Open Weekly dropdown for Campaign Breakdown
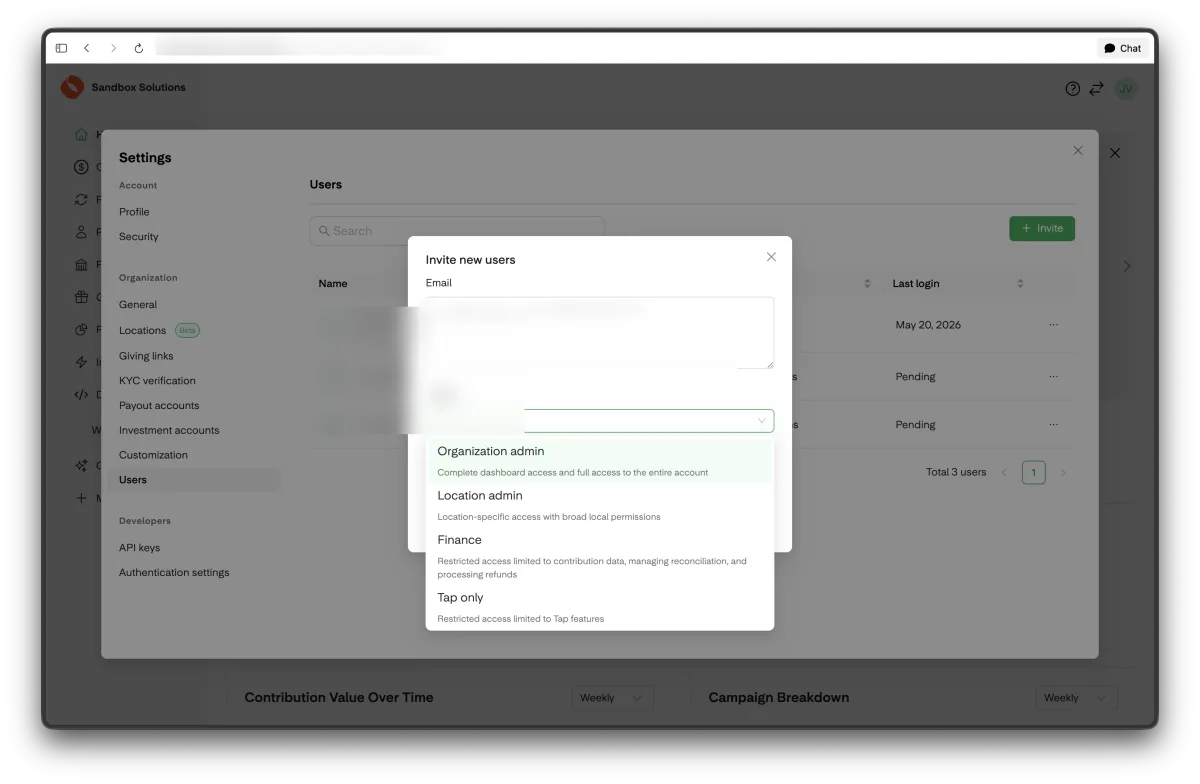Viewport: 1200px width, 784px height. [1076, 698]
